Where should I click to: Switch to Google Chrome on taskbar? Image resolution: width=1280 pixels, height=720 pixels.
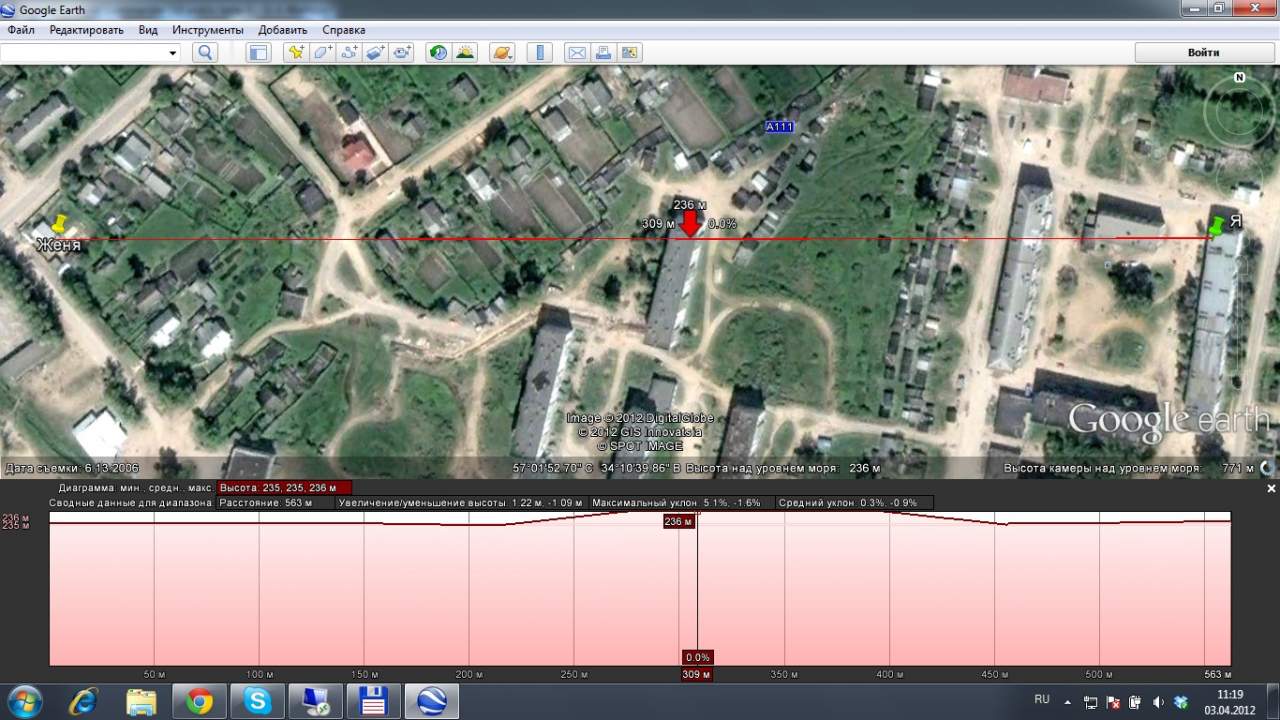point(199,701)
